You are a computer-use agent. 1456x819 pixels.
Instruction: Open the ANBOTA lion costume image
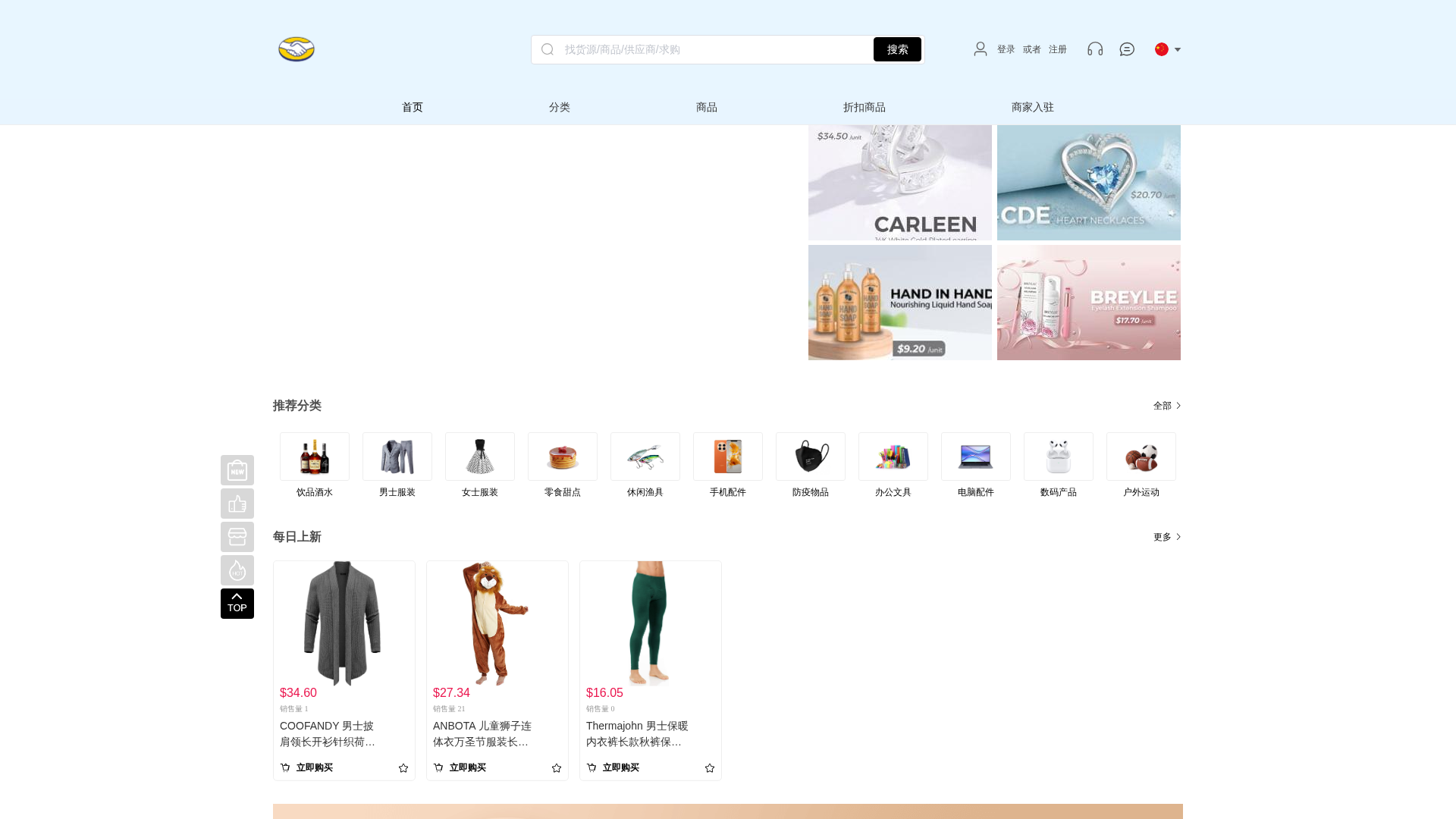click(x=497, y=623)
